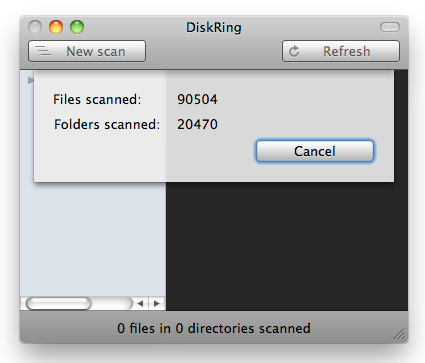This screenshot has width=425, height=363.
Task: Start a New scan
Action: coord(87,51)
